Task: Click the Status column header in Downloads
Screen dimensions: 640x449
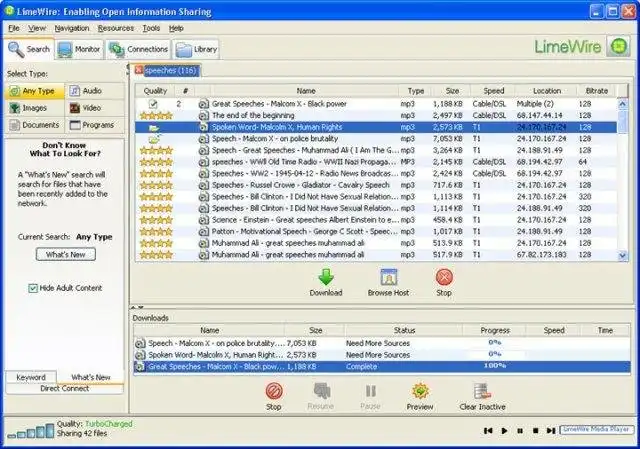Action: 404,330
